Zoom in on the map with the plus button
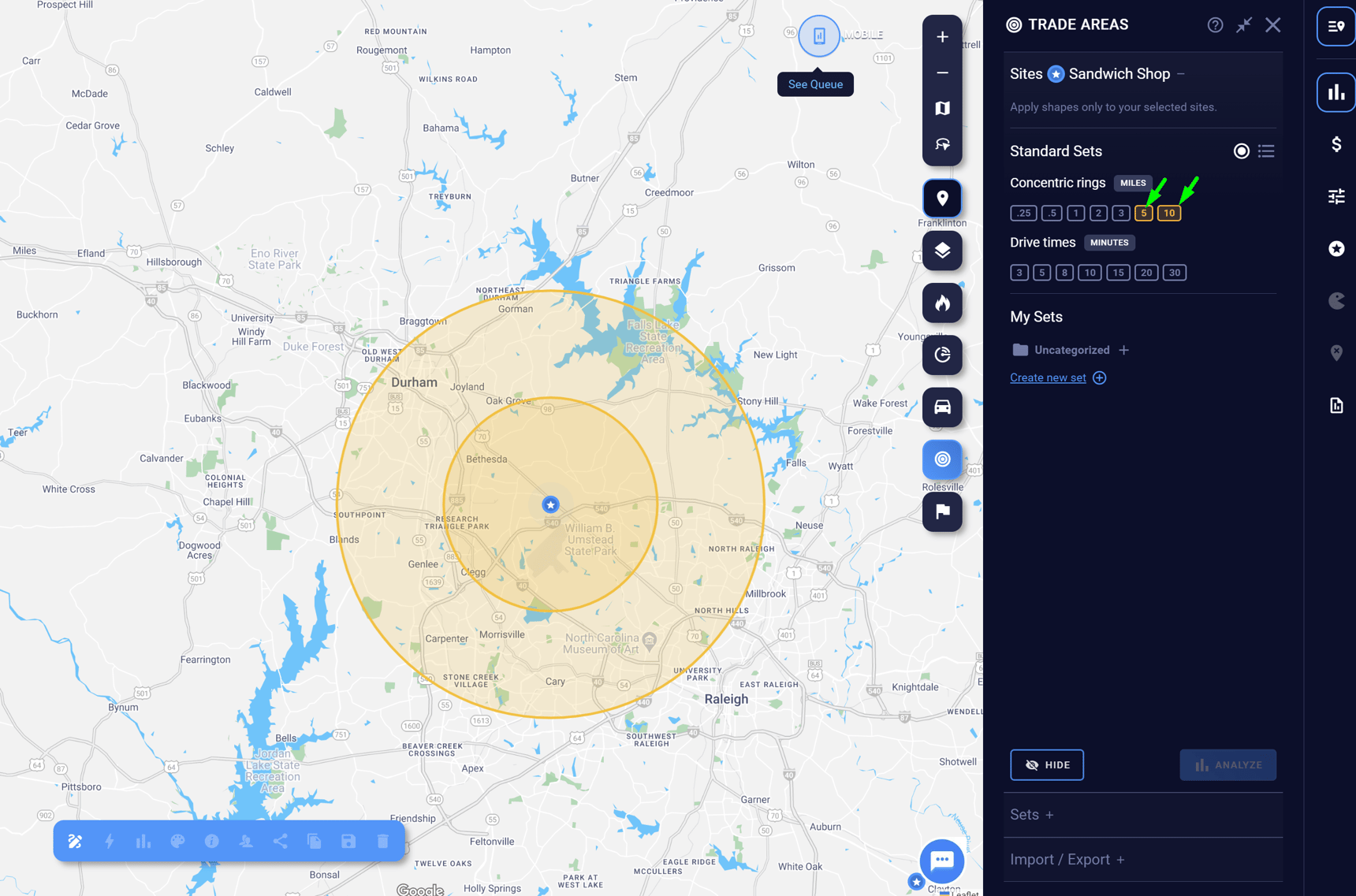The width and height of the screenshot is (1356, 896). tap(942, 37)
